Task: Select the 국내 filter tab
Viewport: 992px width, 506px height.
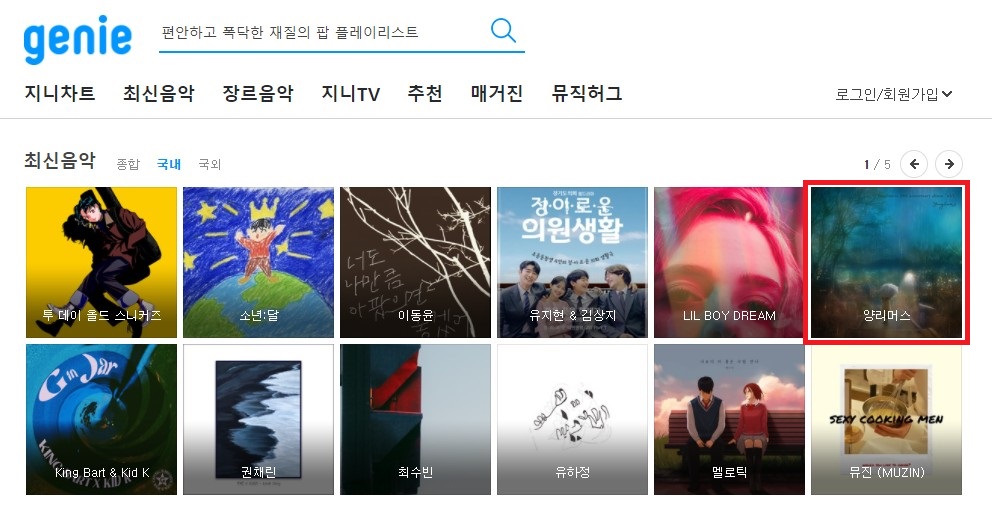Action: point(169,164)
